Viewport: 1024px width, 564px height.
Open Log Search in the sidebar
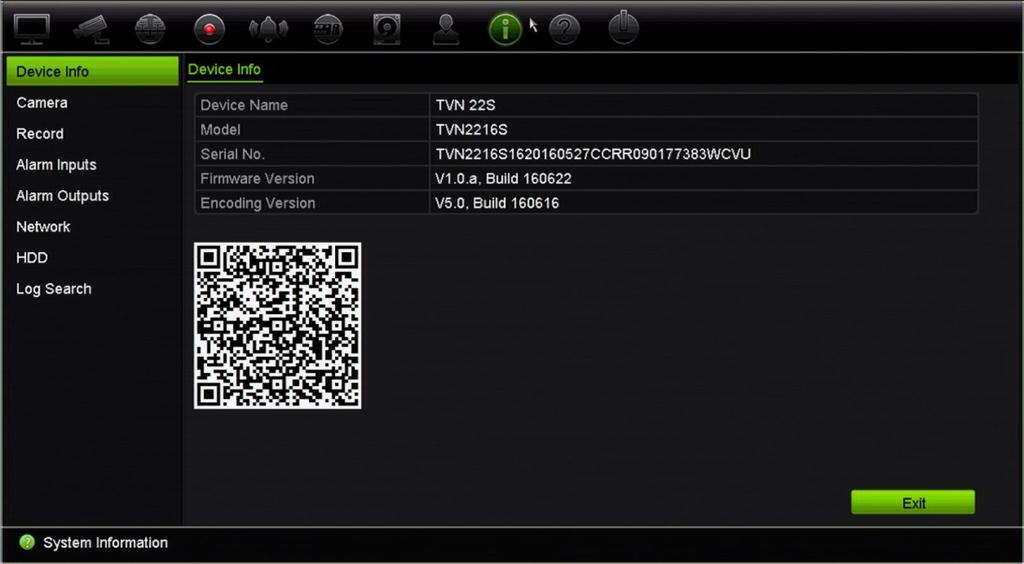click(x=54, y=289)
